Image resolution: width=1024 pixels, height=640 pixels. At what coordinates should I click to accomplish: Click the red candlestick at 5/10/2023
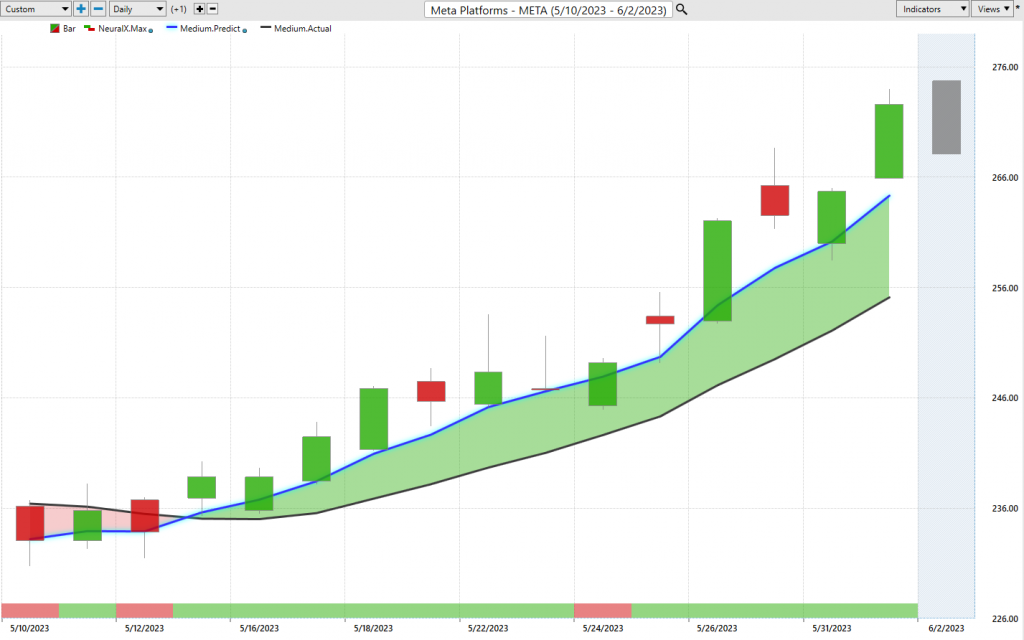[x=29, y=523]
